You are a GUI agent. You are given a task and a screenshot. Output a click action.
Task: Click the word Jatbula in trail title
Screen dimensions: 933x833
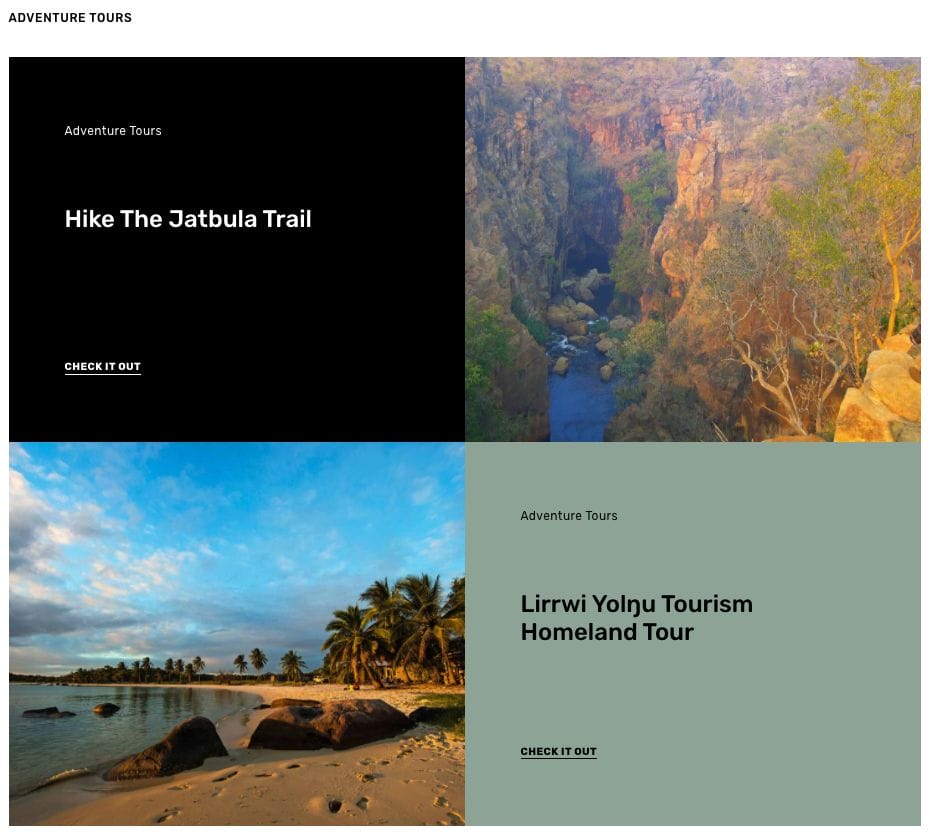tap(212, 219)
